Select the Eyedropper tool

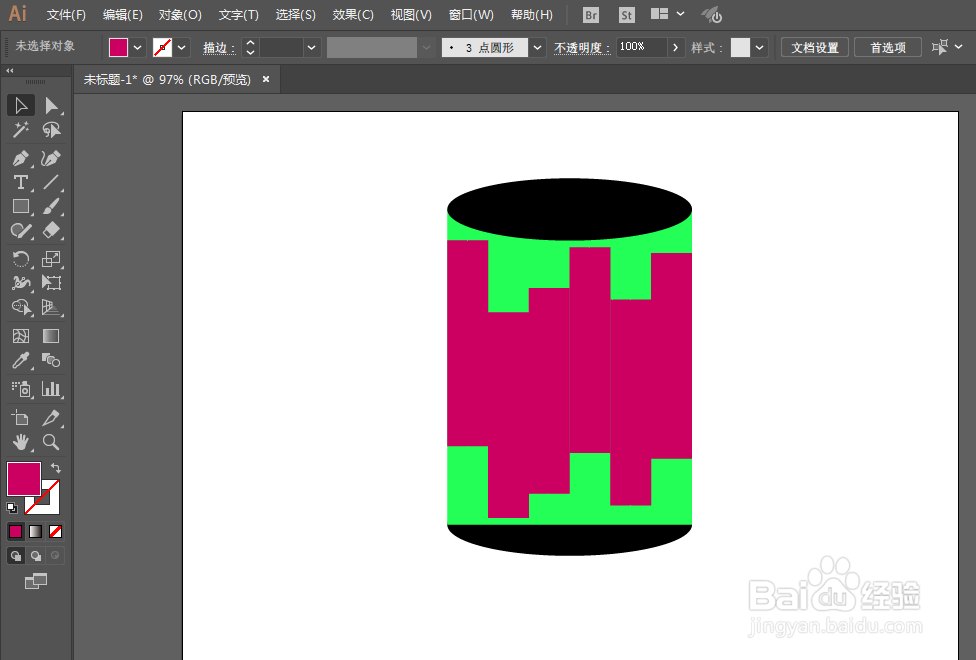(20, 361)
